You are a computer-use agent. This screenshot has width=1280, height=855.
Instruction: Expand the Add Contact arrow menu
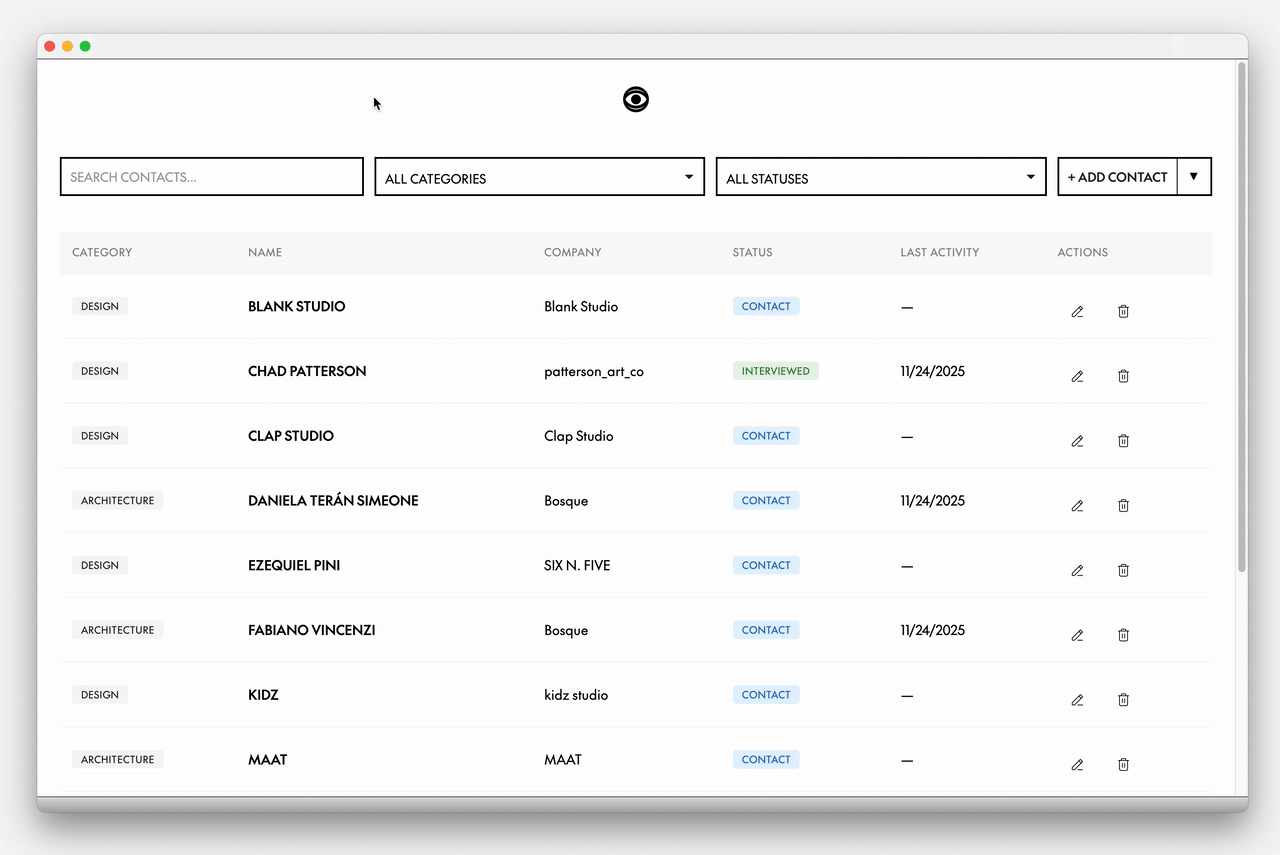(x=1194, y=176)
